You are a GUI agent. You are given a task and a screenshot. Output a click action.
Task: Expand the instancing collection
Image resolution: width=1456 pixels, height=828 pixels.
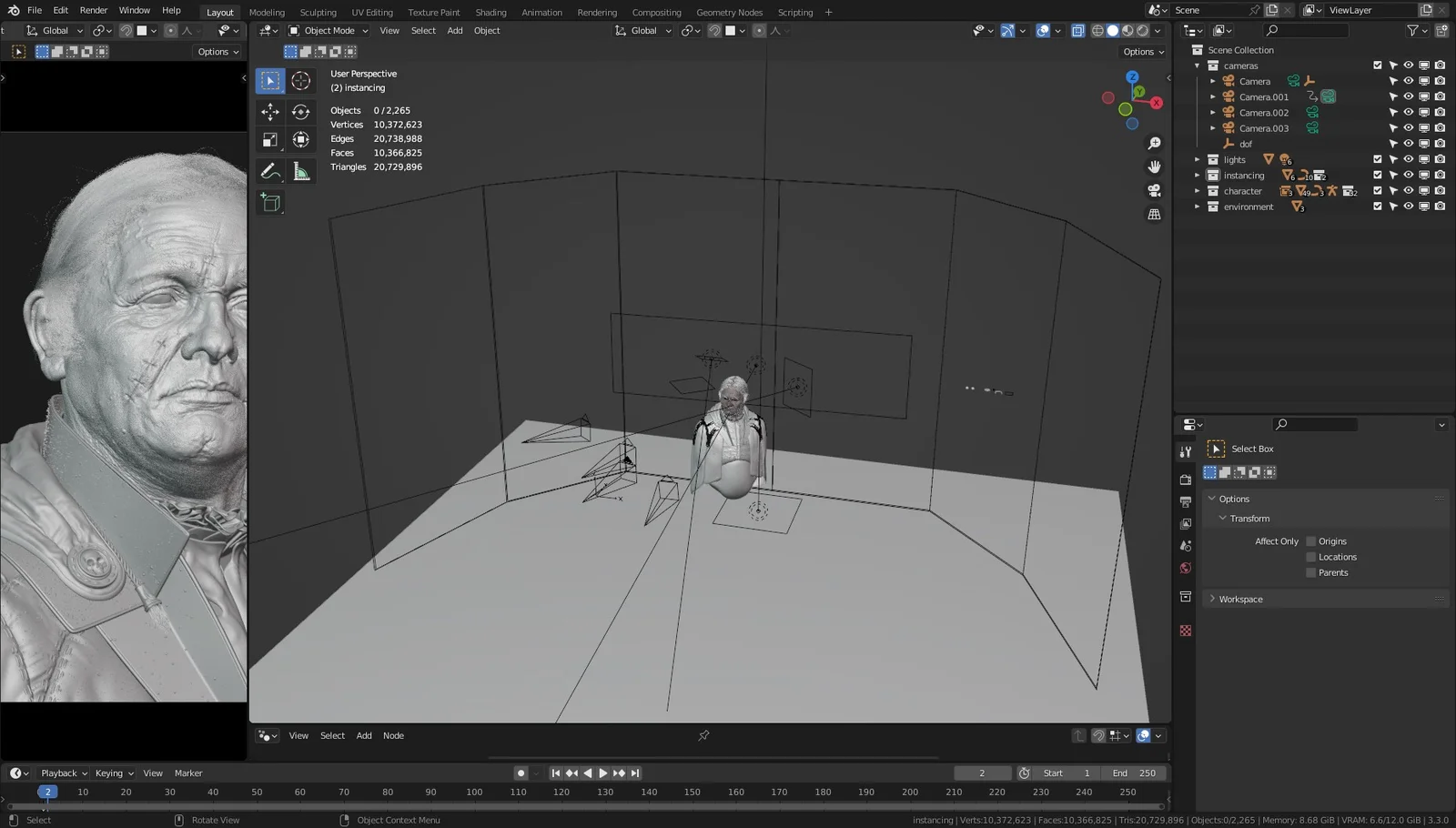tap(1197, 175)
